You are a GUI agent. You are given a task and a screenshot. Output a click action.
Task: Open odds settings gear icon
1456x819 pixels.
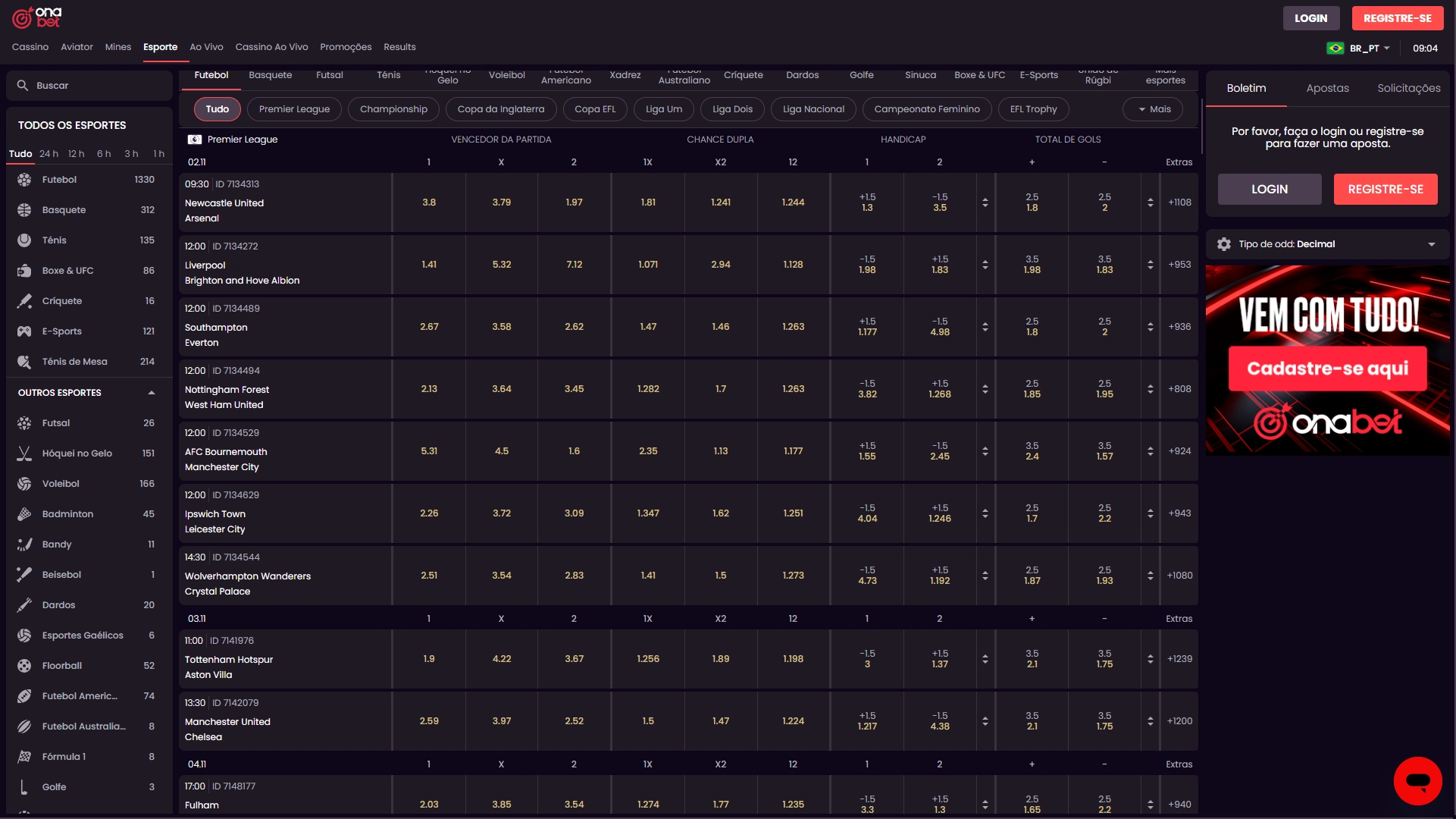click(1224, 244)
